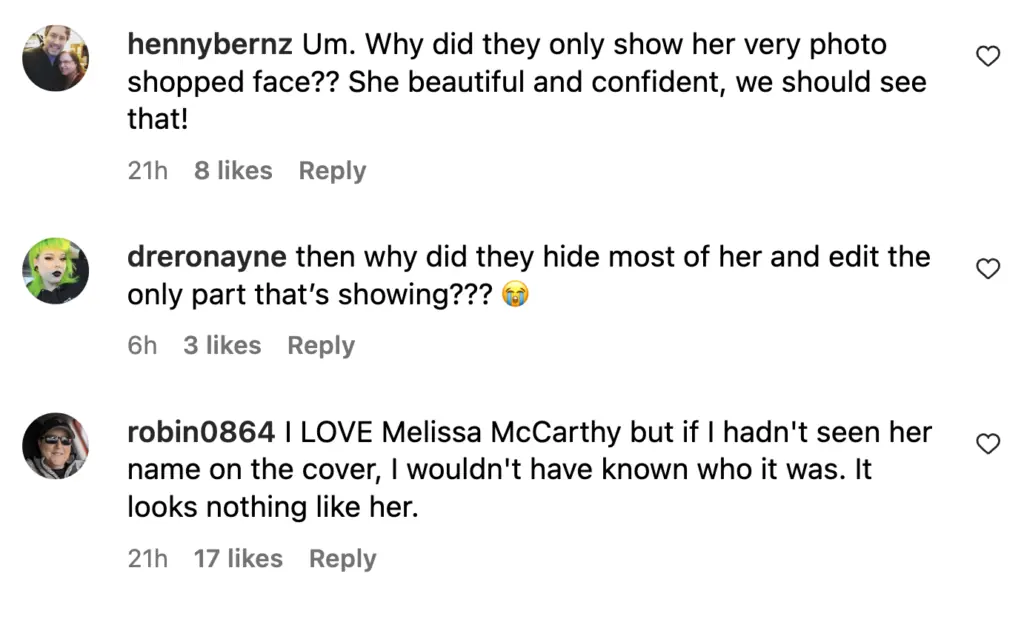Image resolution: width=1024 pixels, height=622 pixels.
Task: Like the hennybernz comment with the heart
Action: pyautogui.click(x=987, y=57)
